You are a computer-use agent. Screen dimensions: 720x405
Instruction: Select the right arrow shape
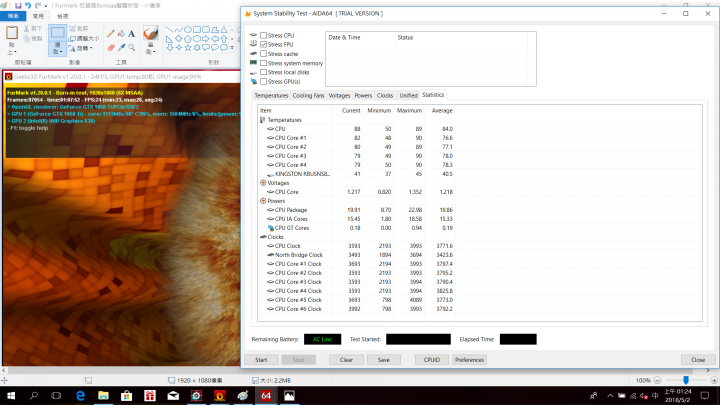(x=206, y=39)
